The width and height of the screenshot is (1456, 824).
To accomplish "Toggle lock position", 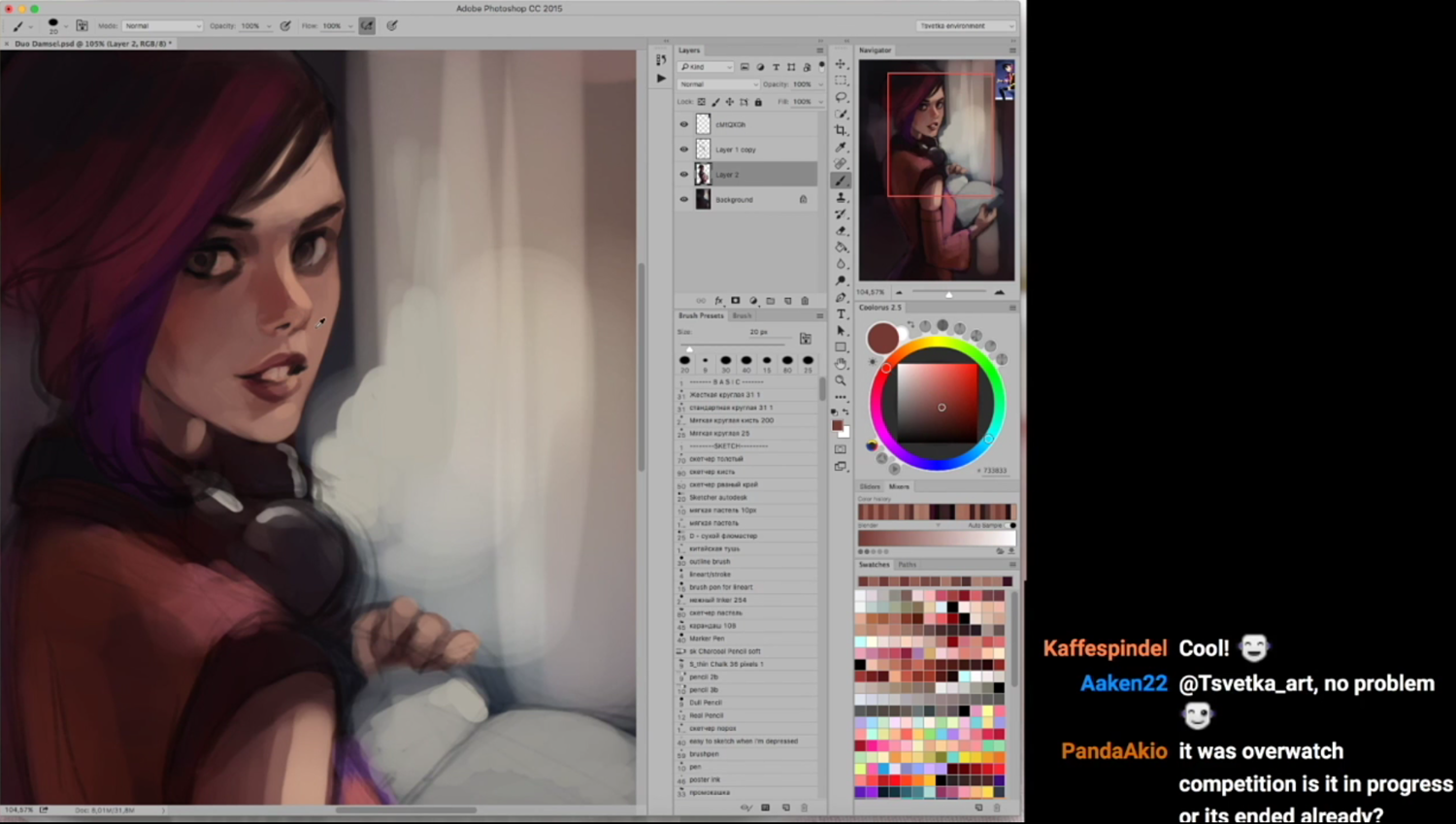I will (x=729, y=102).
